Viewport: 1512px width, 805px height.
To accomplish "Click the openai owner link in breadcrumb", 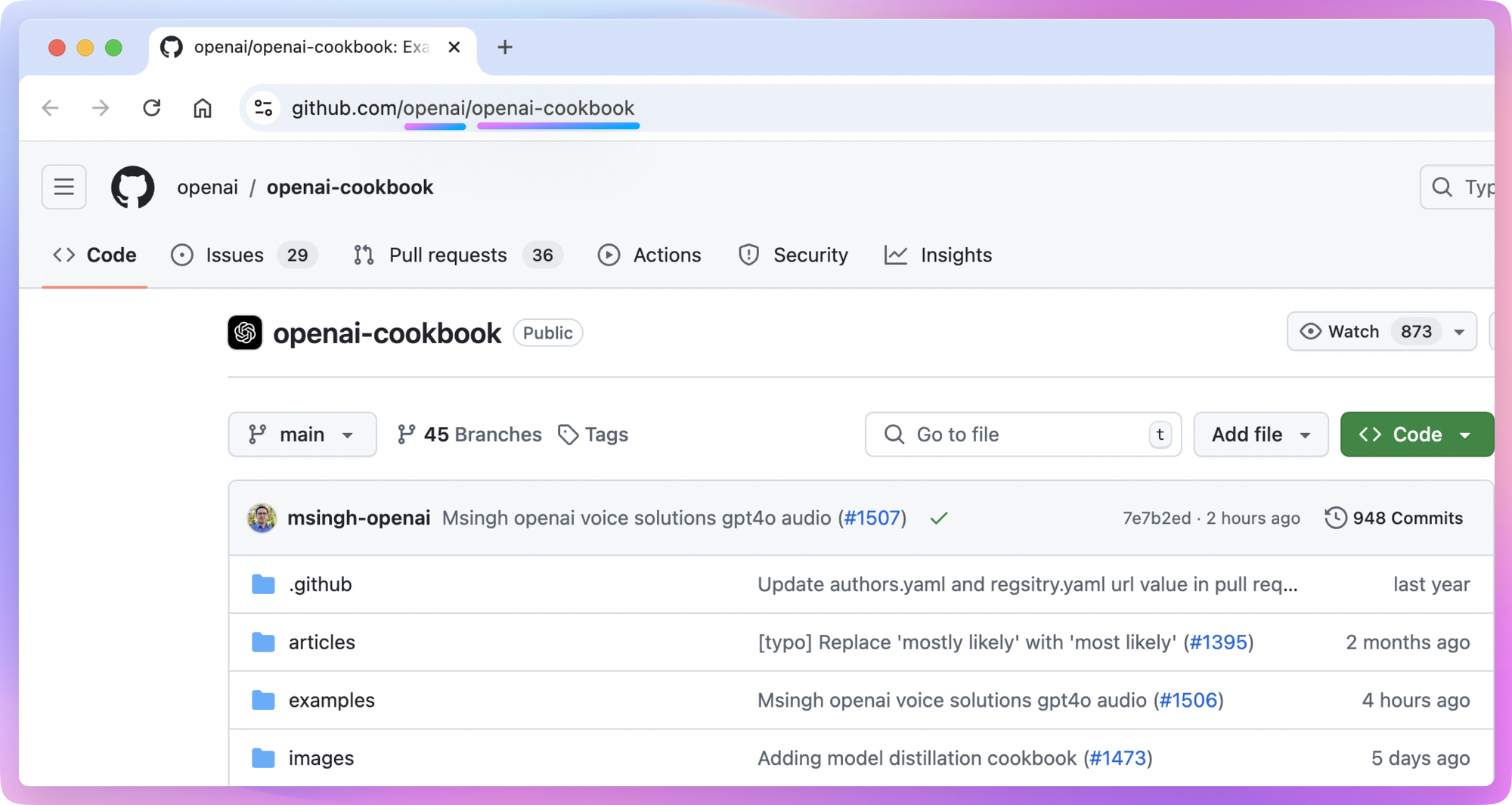I will click(x=207, y=187).
